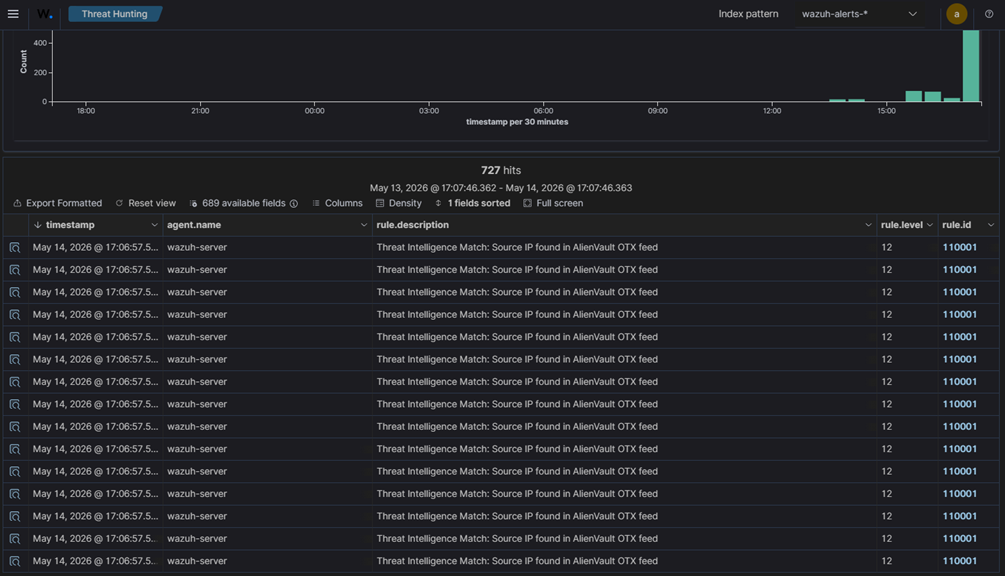Click info icon beside available fields
This screenshot has width=1005, height=576.
[x=294, y=204]
